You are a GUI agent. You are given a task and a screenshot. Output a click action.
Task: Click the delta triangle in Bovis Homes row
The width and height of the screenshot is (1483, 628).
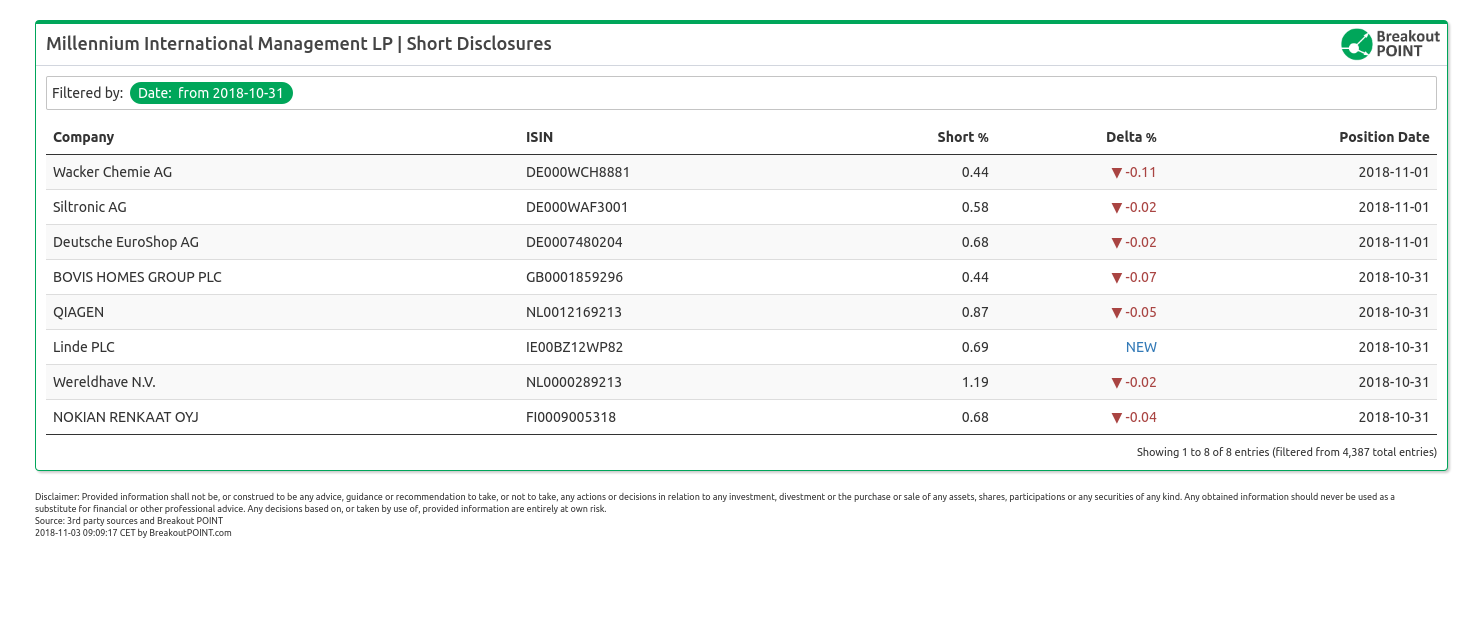tap(1117, 277)
